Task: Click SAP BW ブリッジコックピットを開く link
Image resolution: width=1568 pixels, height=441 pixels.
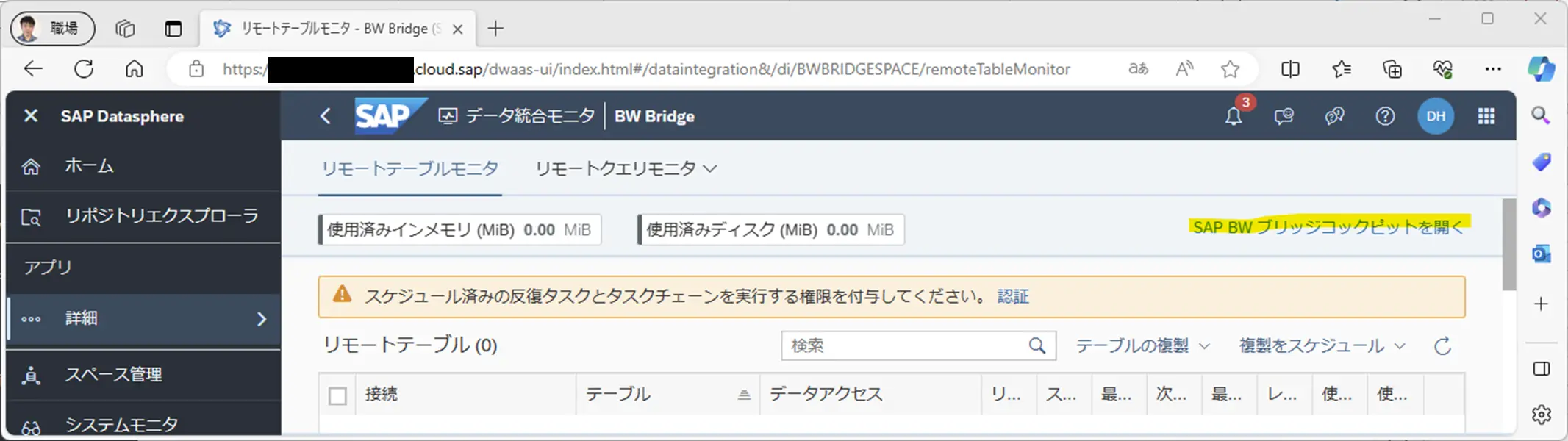Action: [1329, 227]
